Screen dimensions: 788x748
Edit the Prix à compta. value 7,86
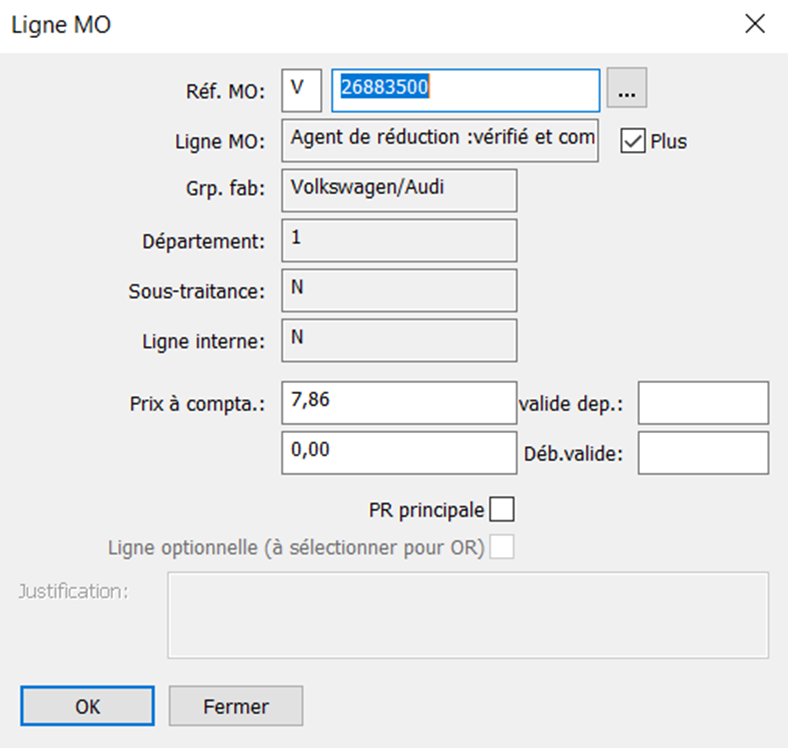click(399, 403)
